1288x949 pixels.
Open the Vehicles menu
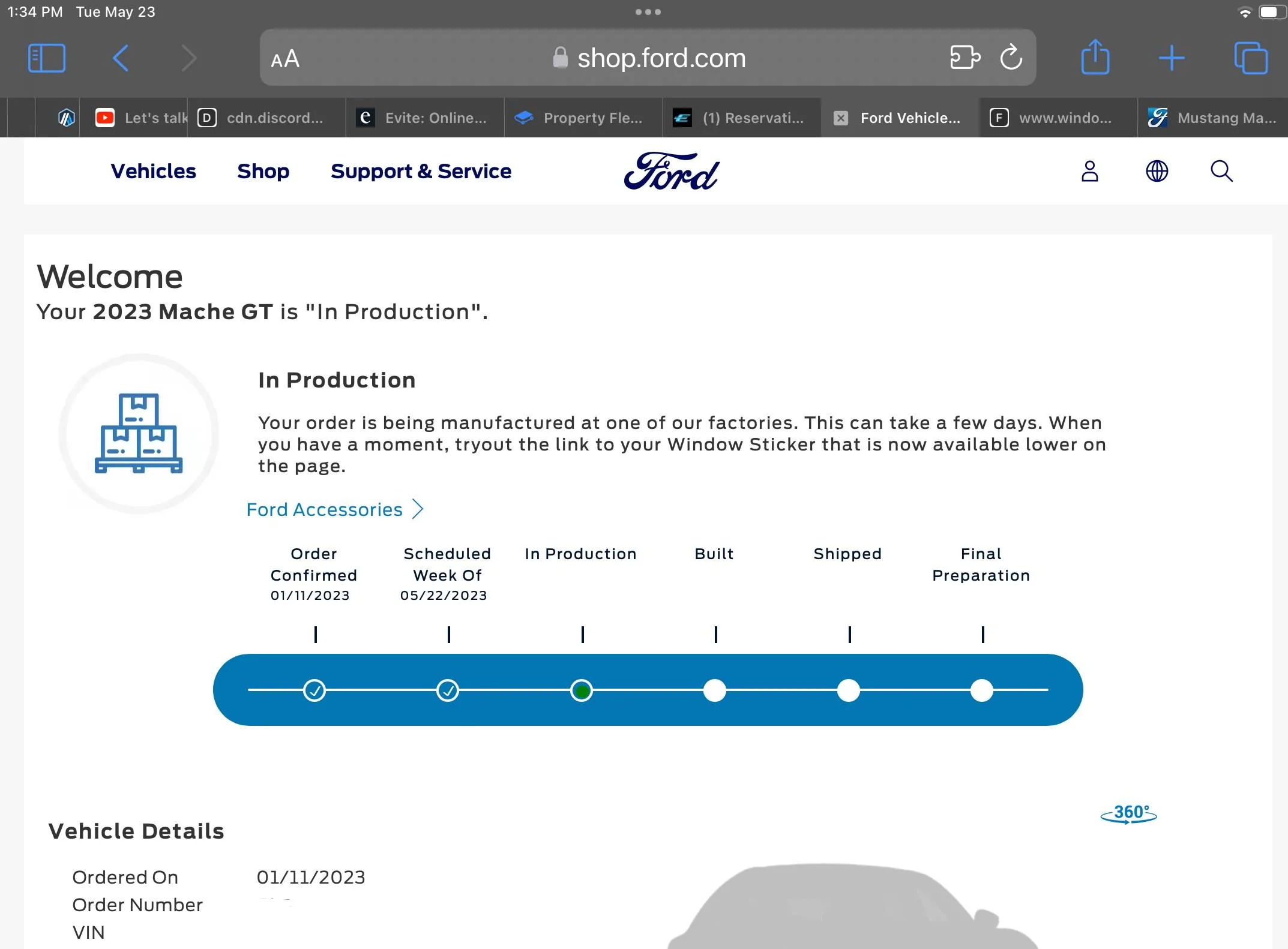154,171
